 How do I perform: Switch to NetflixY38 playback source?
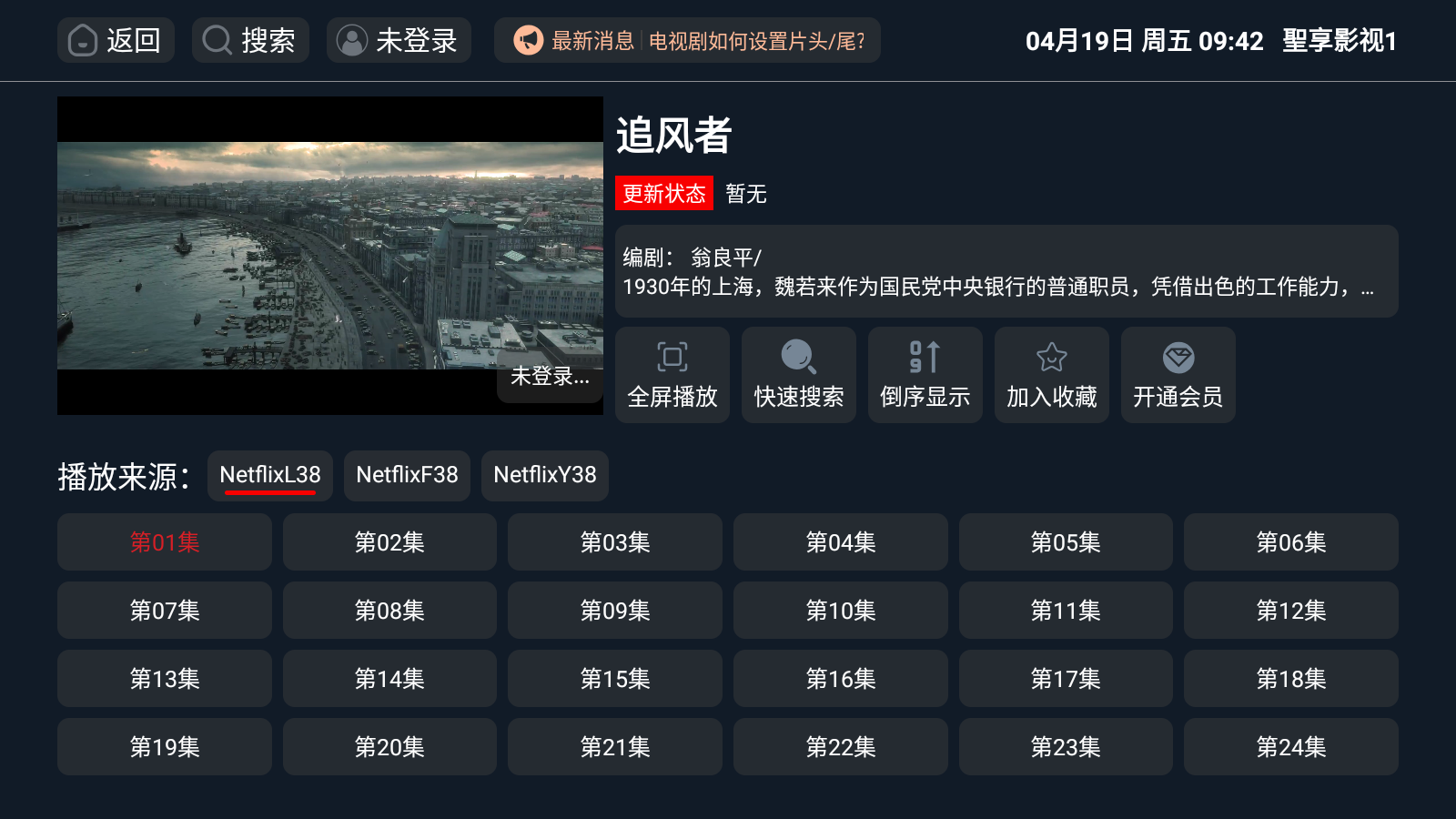(x=544, y=475)
